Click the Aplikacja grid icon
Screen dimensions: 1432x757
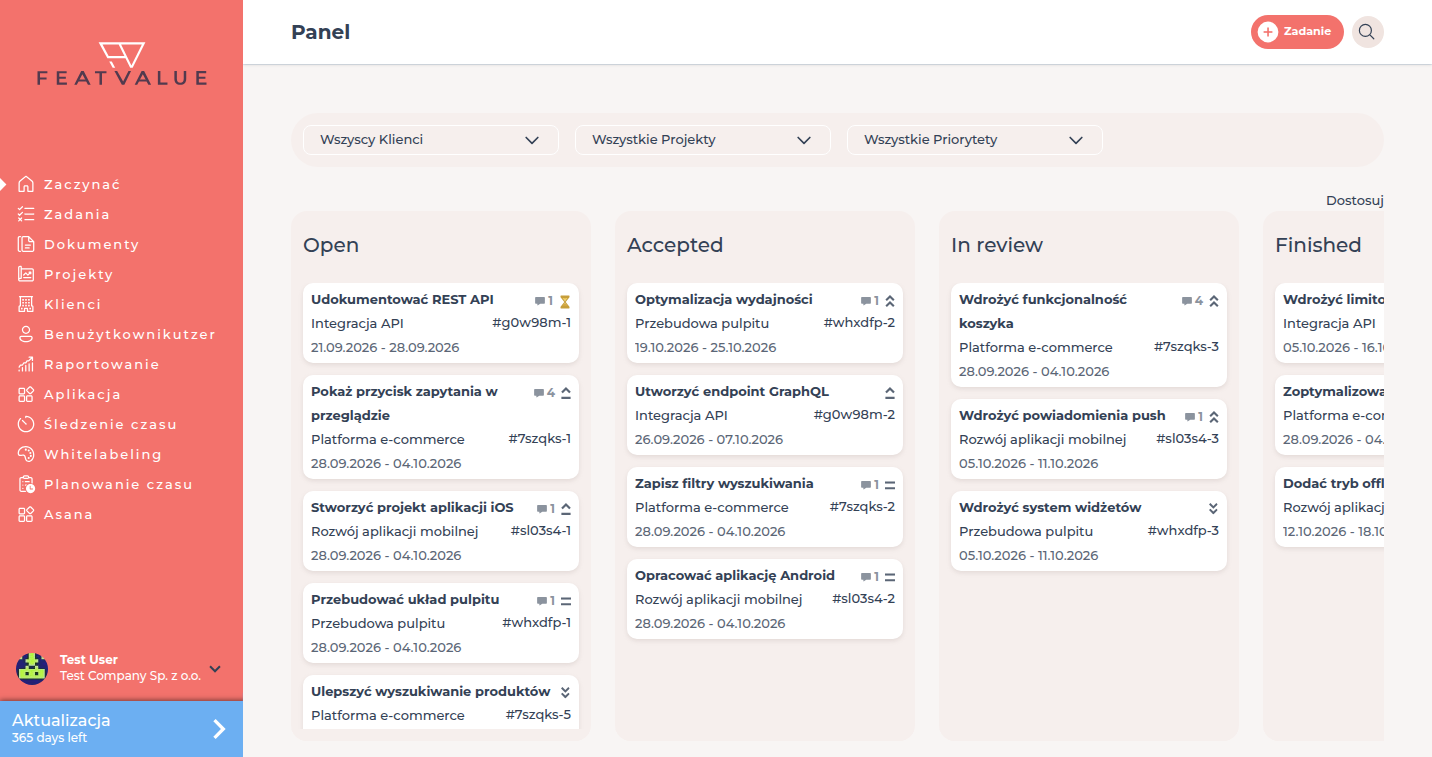point(26,394)
